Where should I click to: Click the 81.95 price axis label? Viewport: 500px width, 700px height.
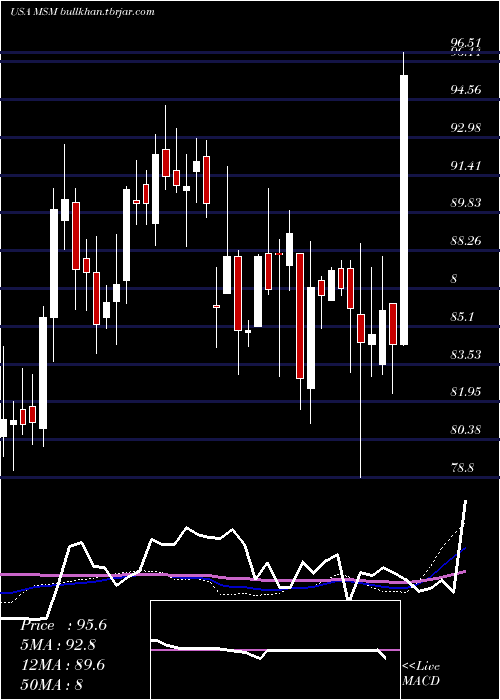(x=466, y=392)
